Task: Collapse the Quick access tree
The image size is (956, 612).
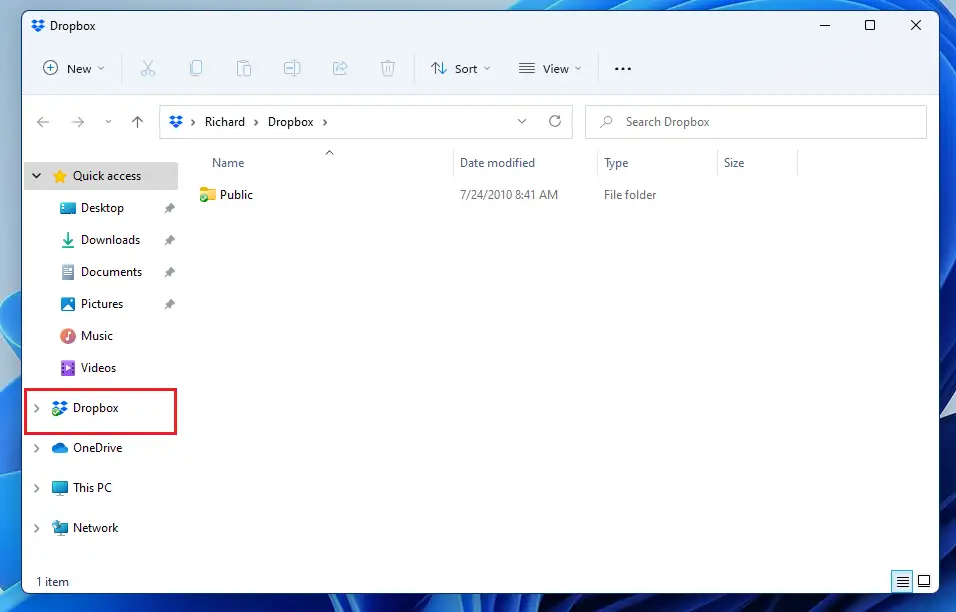Action: pos(37,176)
